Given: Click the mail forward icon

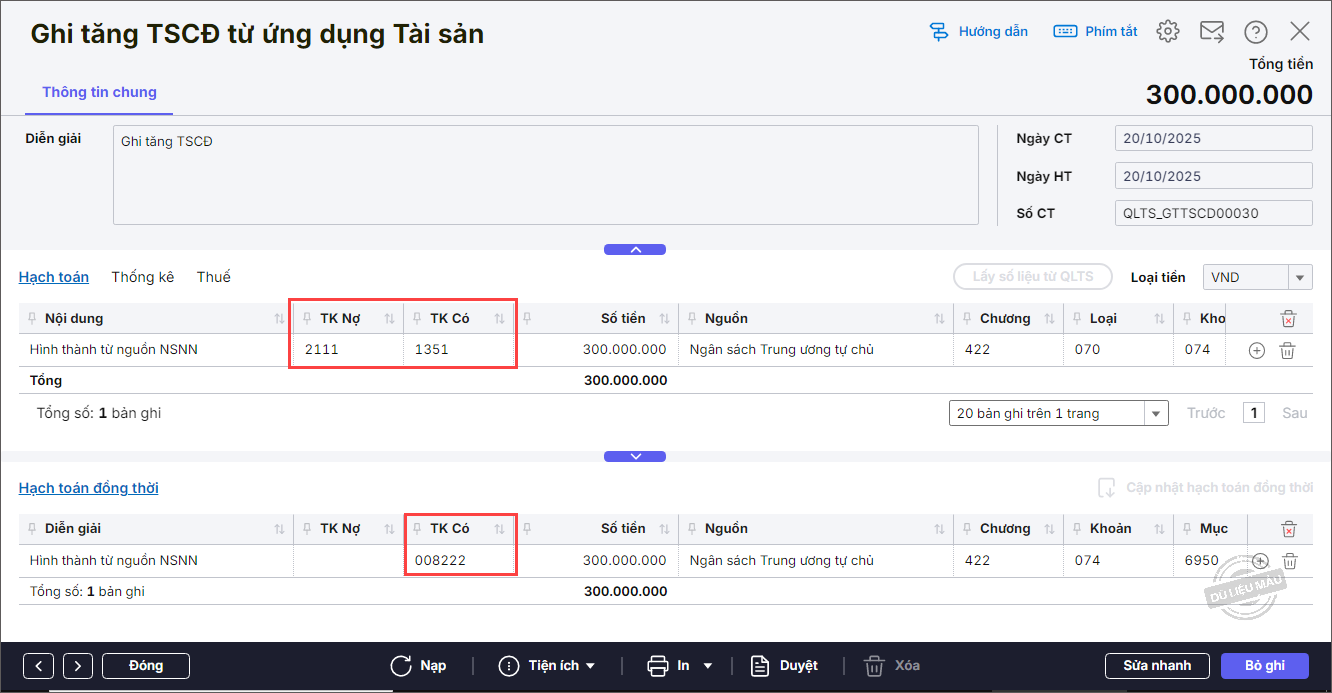Looking at the screenshot, I should point(1212,32).
